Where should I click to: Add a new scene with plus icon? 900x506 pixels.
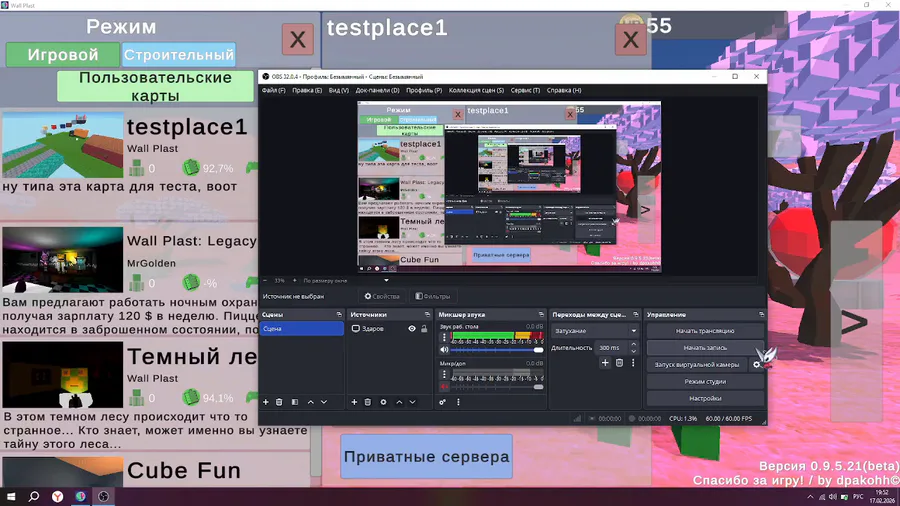pos(266,402)
